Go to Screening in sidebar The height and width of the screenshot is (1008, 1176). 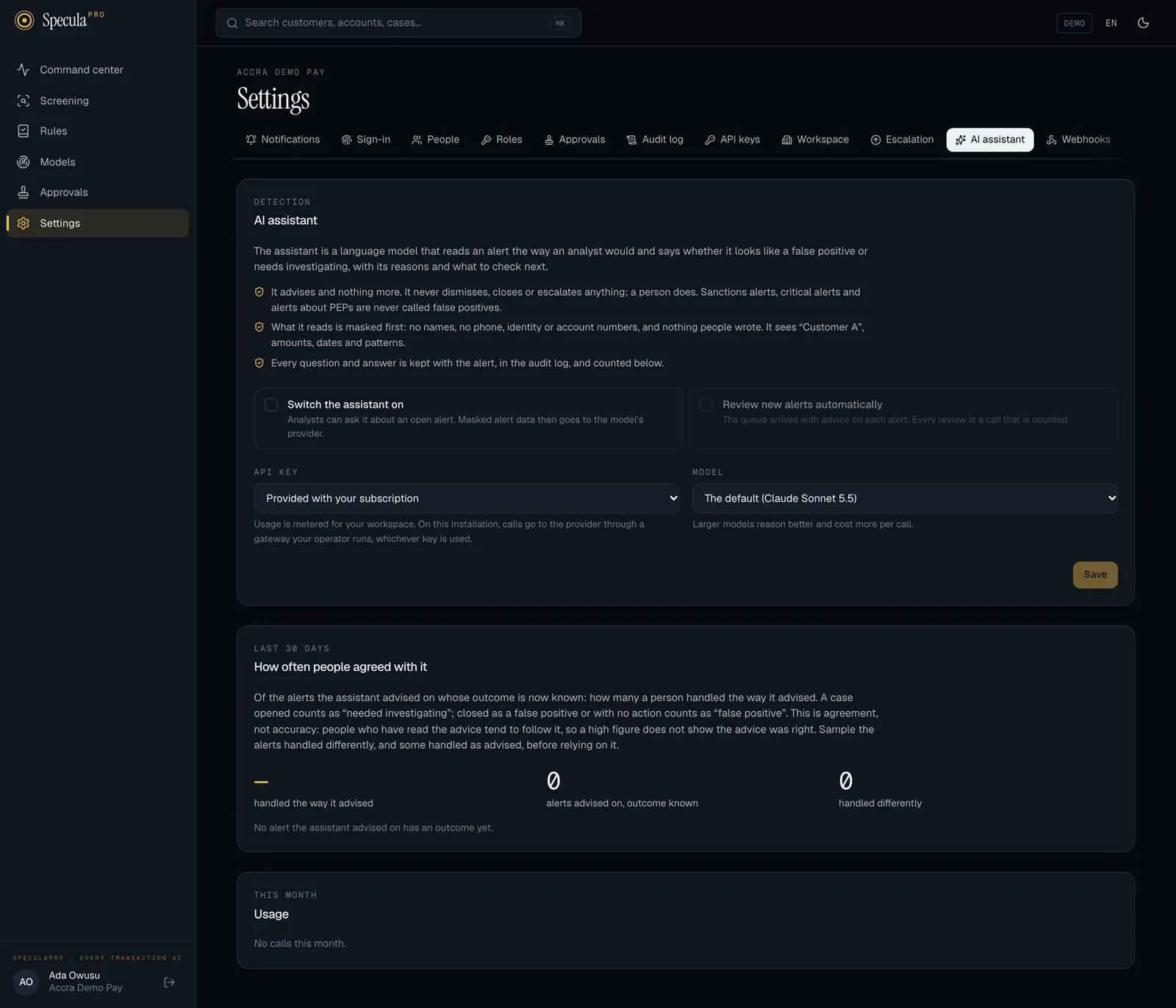[98, 101]
